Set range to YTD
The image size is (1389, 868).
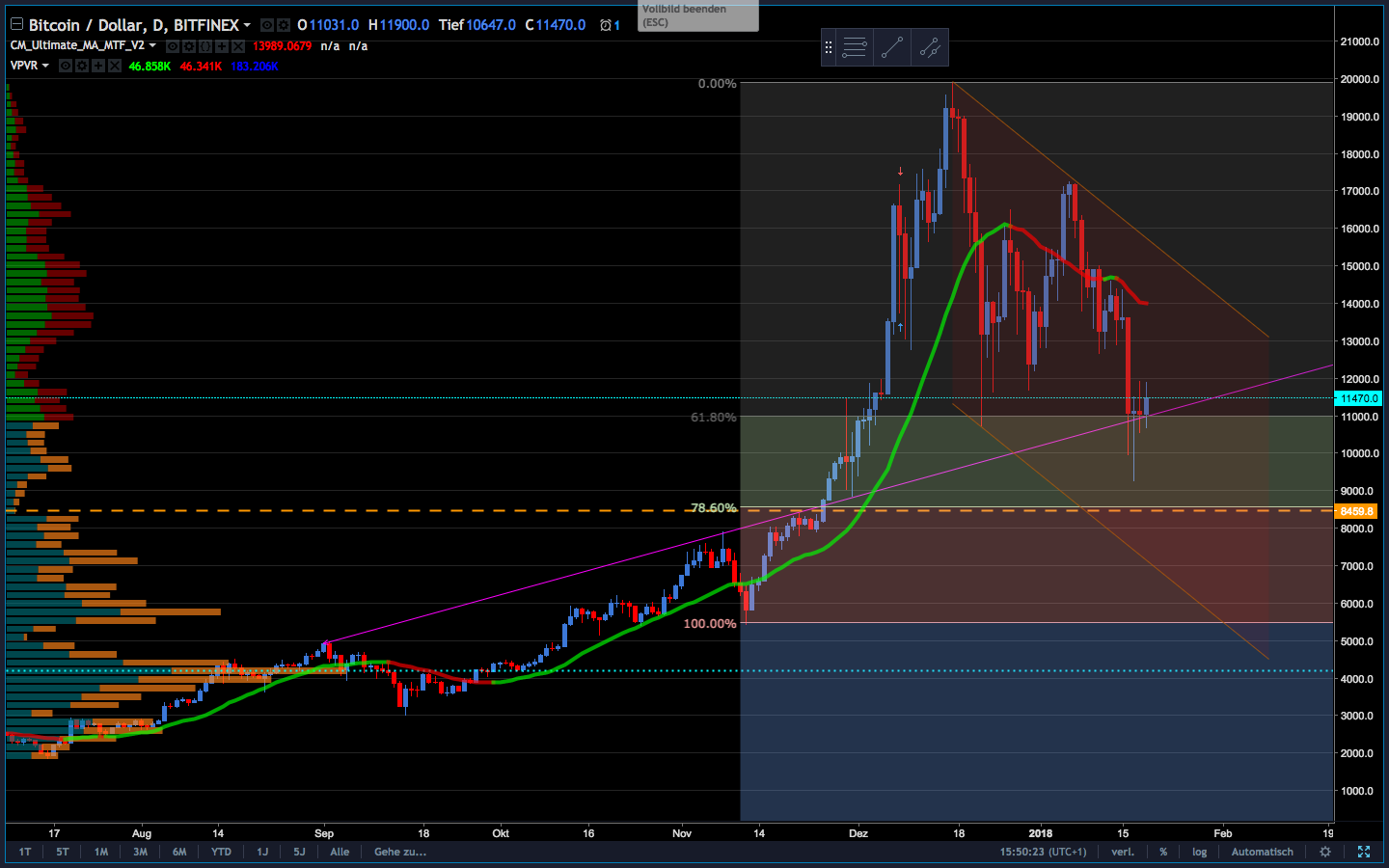coord(221,852)
